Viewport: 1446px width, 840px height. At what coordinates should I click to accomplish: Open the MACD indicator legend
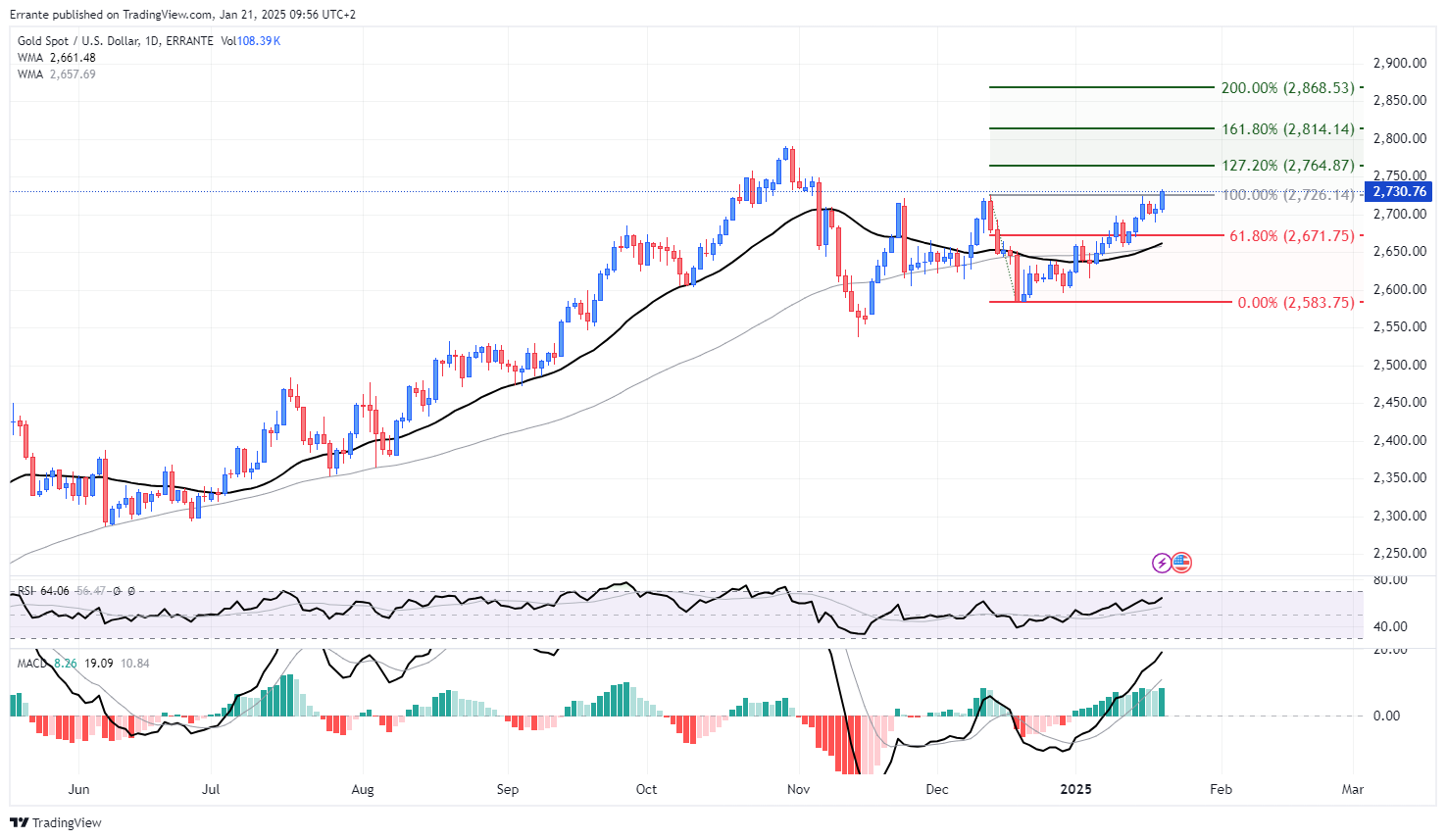click(x=83, y=664)
